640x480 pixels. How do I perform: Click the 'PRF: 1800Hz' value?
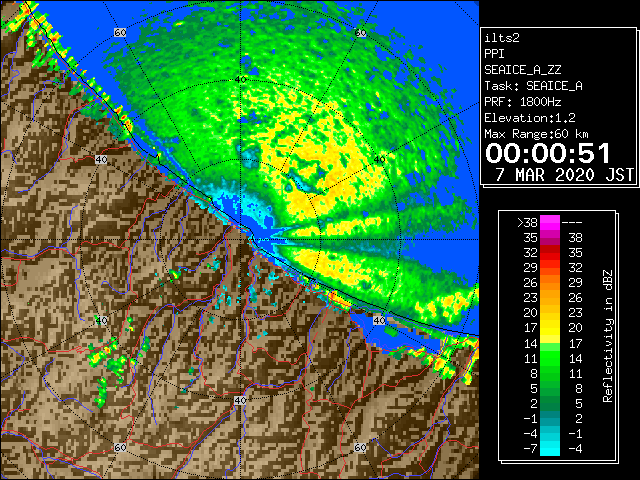click(523, 102)
